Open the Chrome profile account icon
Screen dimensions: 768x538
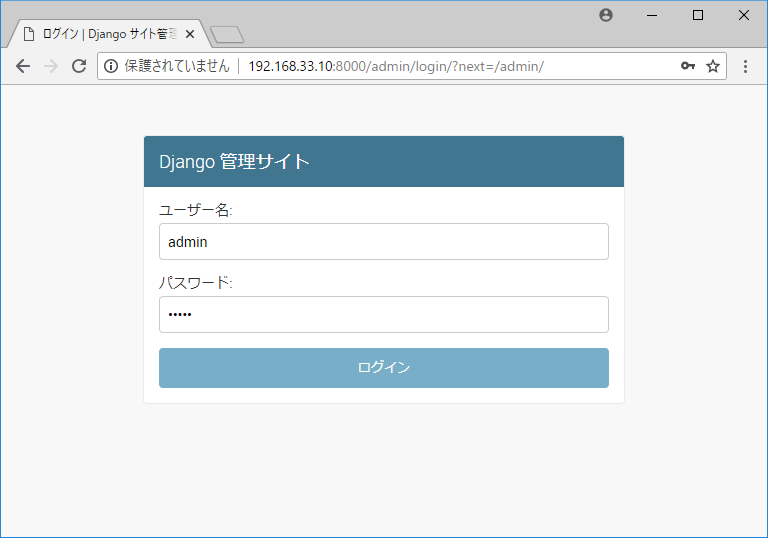pos(605,15)
